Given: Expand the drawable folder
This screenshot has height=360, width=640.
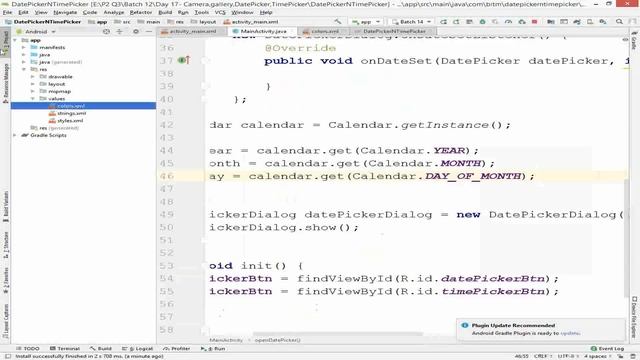Looking at the screenshot, I should [x=33, y=77].
